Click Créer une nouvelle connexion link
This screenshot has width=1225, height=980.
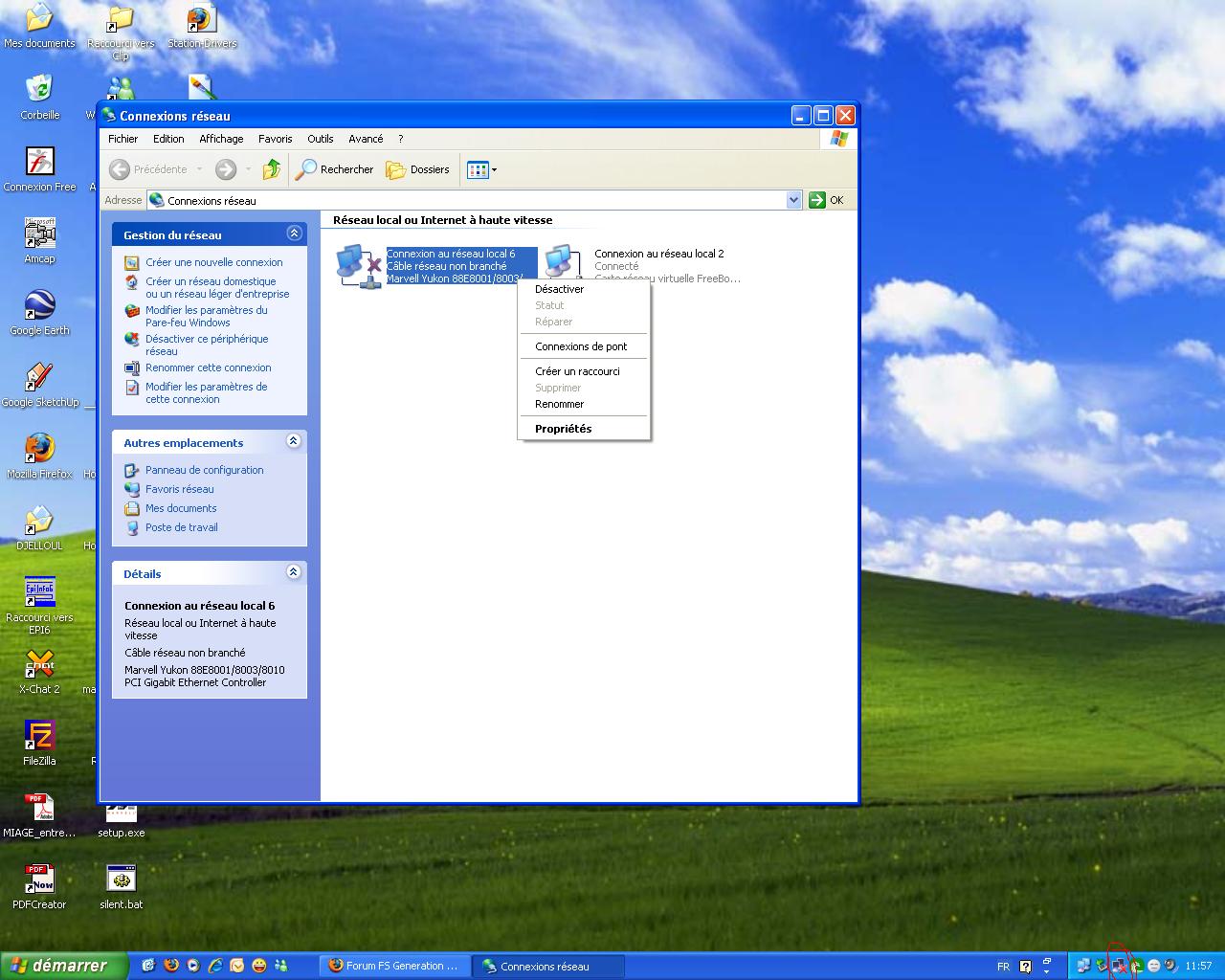pos(213,262)
